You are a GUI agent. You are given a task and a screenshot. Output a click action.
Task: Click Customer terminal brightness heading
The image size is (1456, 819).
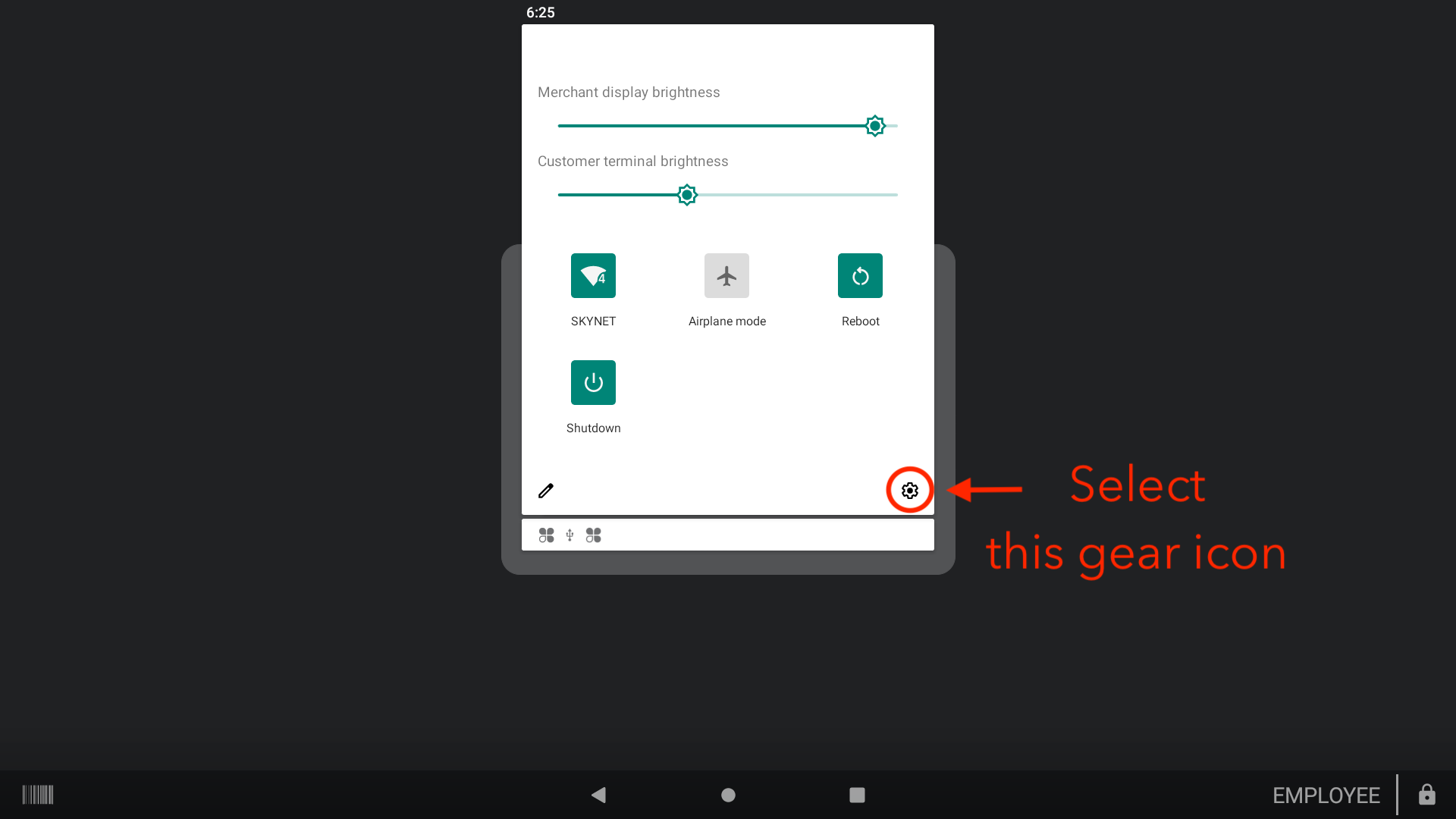coord(632,162)
